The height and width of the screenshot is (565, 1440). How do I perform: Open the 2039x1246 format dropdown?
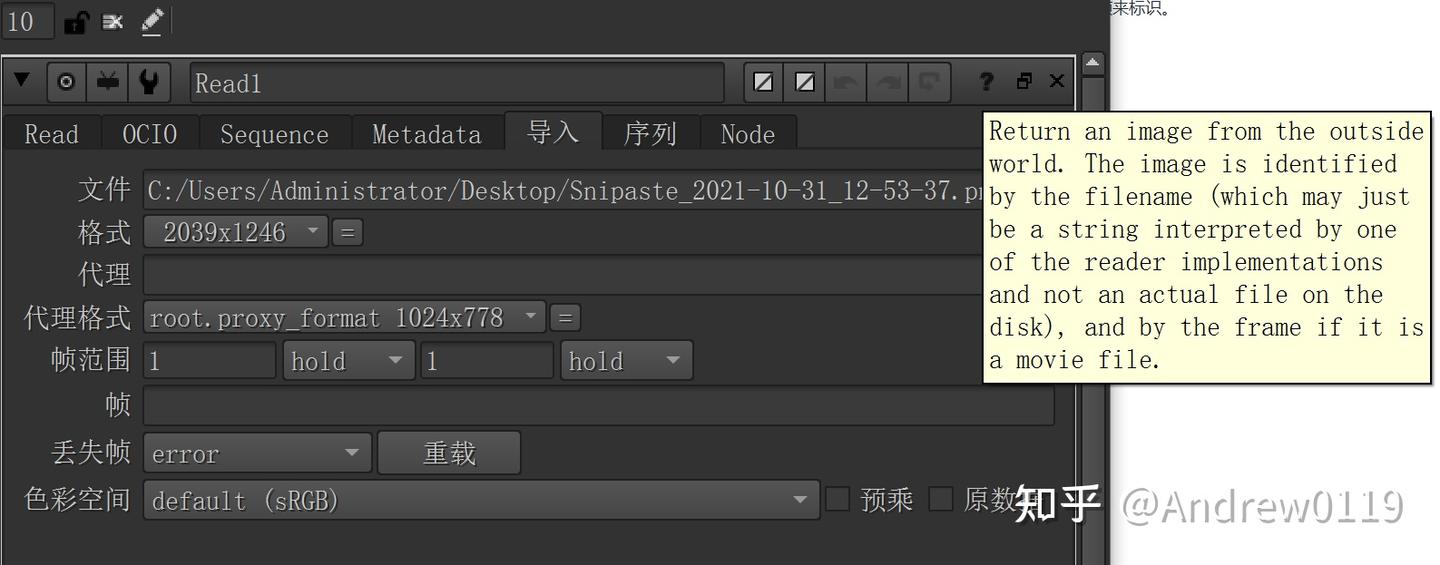point(236,233)
